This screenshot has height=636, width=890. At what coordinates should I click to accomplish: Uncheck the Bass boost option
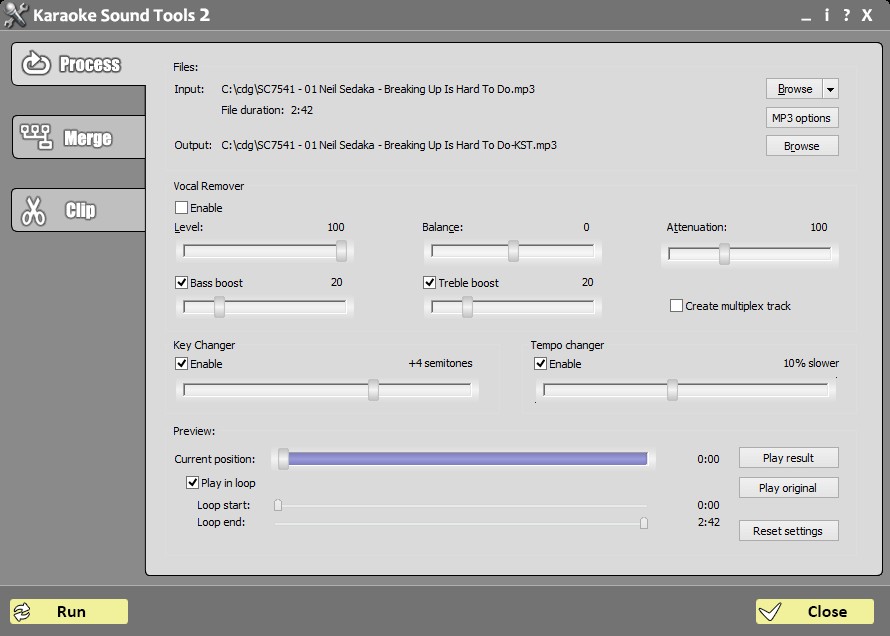181,282
